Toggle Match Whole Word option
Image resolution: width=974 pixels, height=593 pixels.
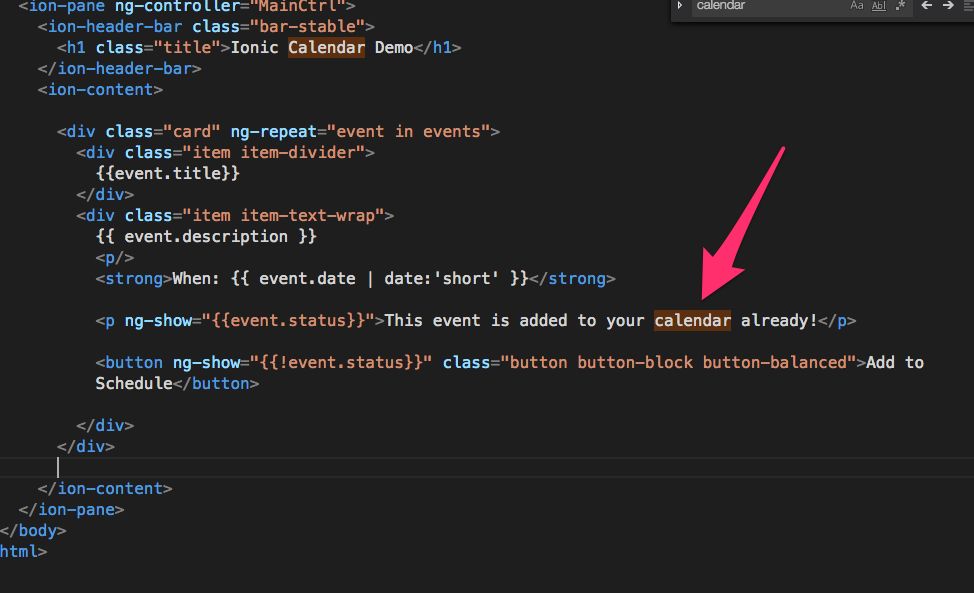click(878, 6)
